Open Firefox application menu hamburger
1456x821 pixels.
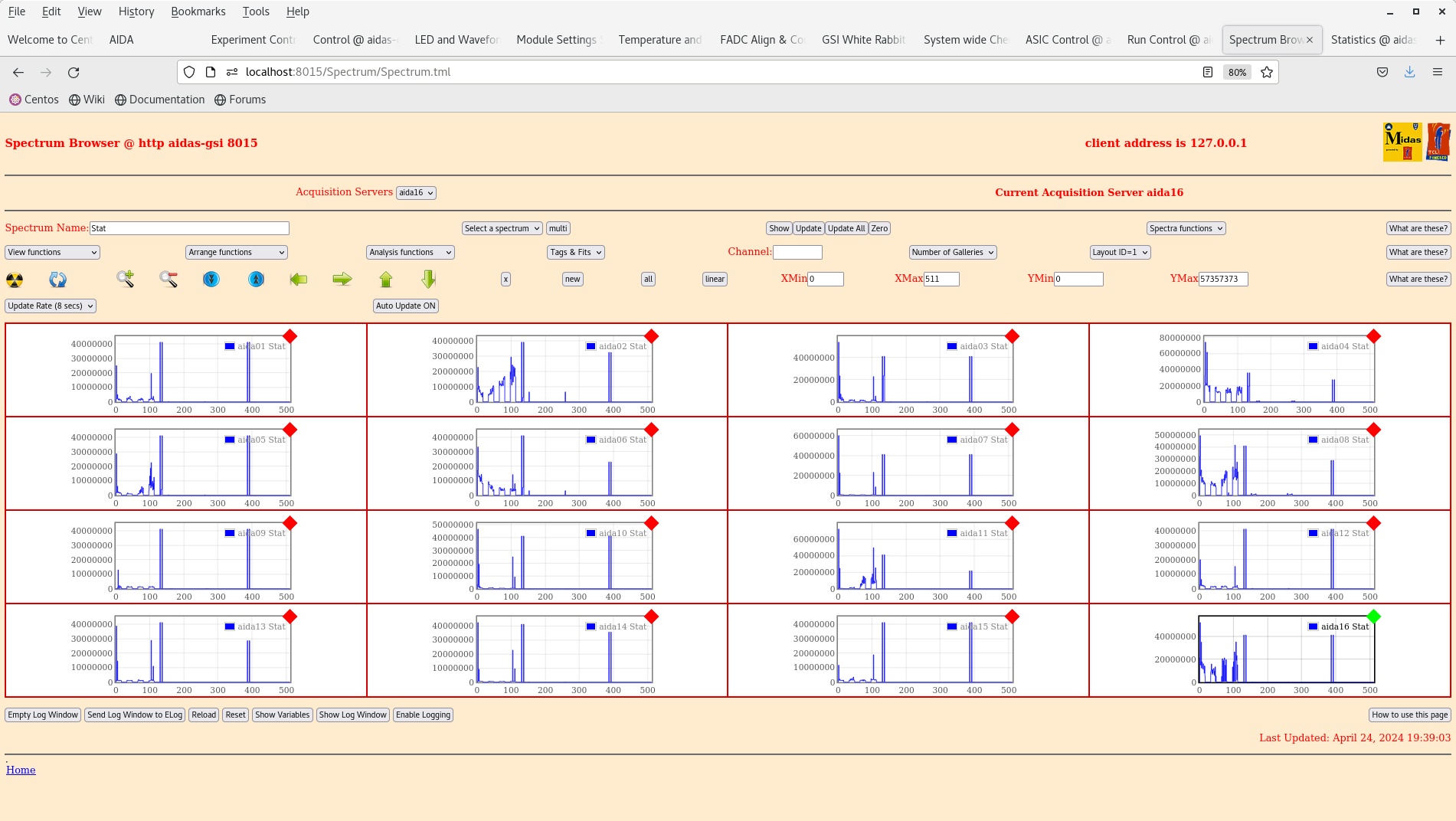[x=1438, y=72]
